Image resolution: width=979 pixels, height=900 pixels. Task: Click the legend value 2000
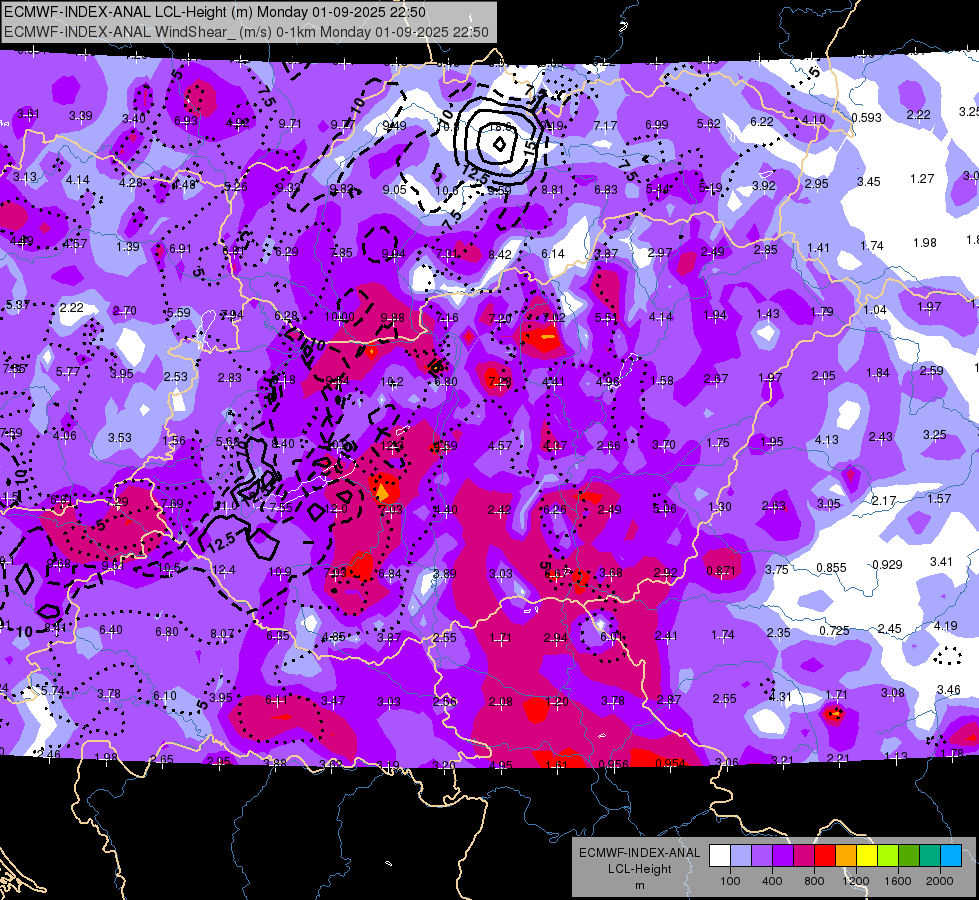click(940, 881)
